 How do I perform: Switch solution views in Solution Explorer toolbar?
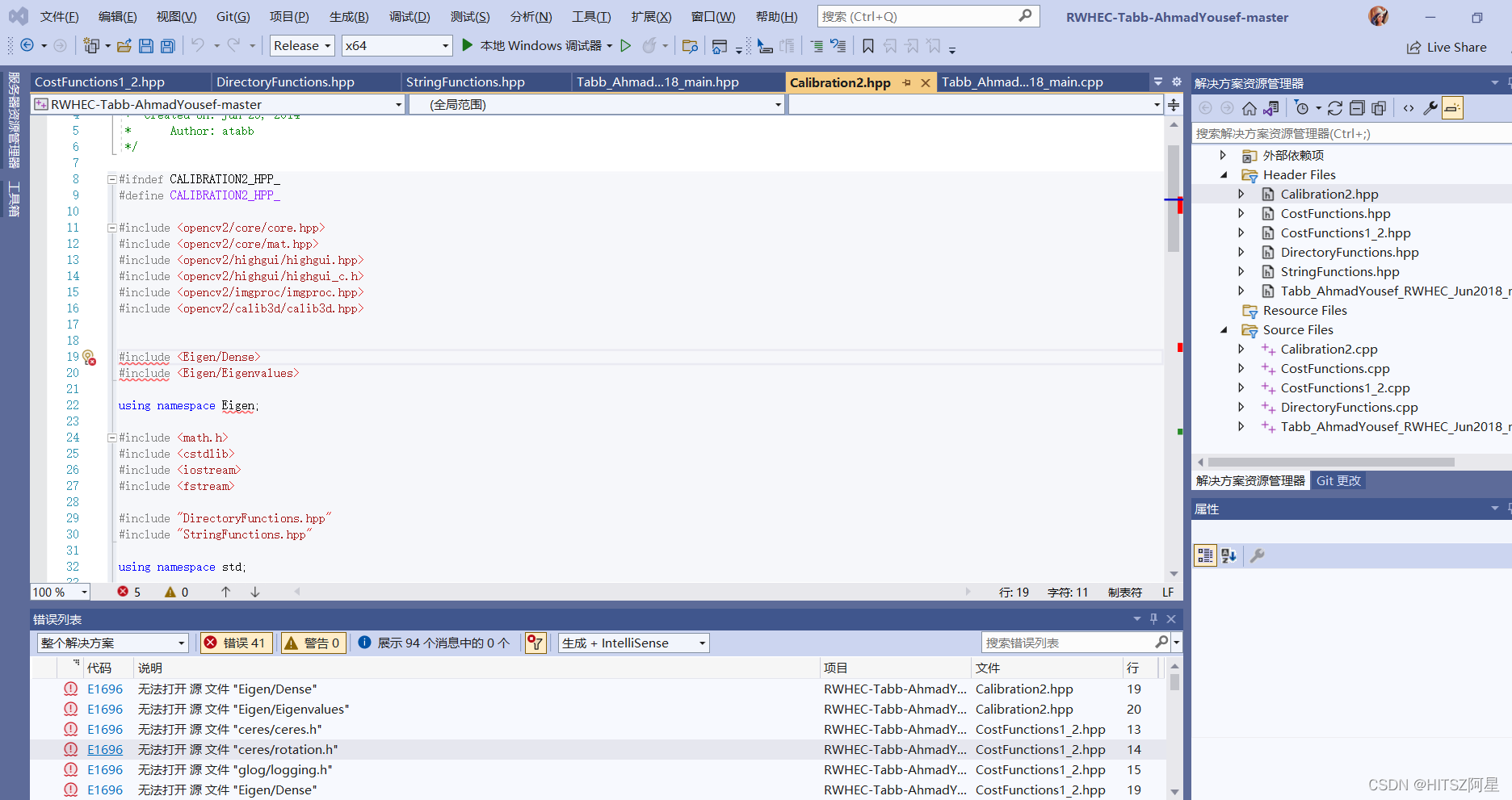pyautogui.click(x=1271, y=108)
